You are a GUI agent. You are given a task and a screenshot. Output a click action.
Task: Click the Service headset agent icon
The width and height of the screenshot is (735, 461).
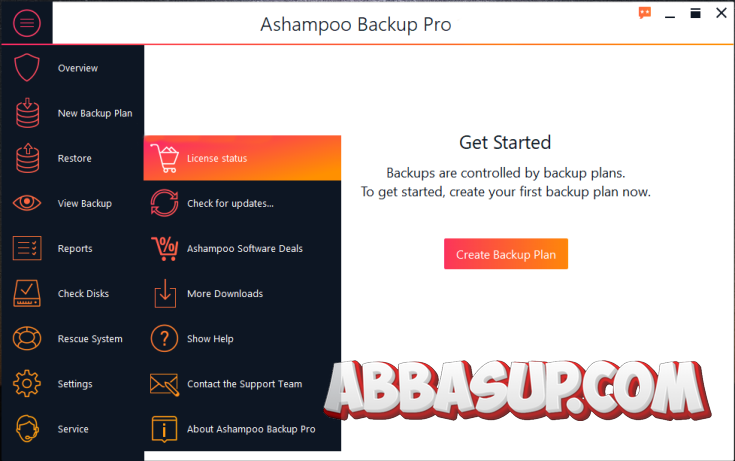pyautogui.click(x=27, y=429)
